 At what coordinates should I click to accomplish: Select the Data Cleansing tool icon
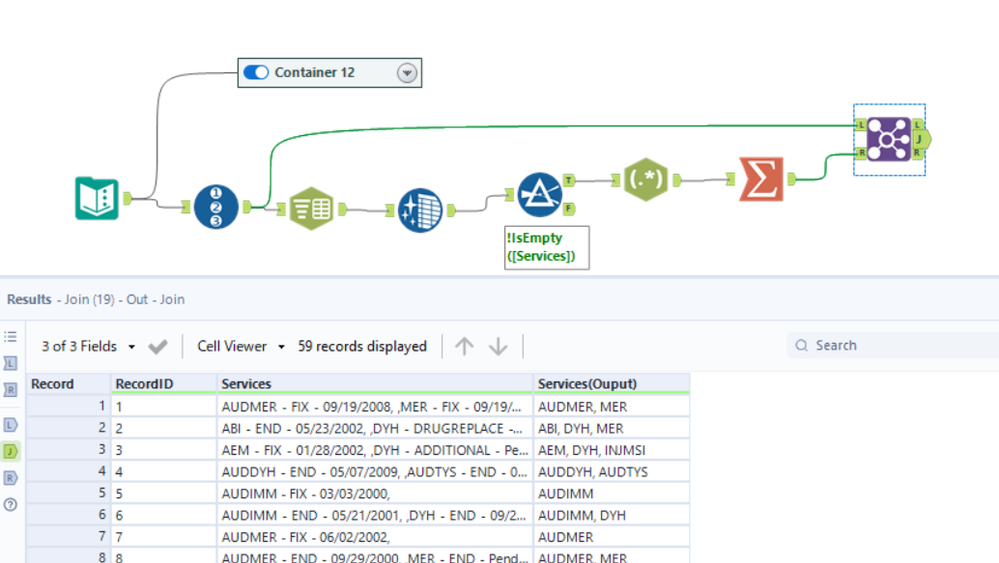(x=420, y=210)
